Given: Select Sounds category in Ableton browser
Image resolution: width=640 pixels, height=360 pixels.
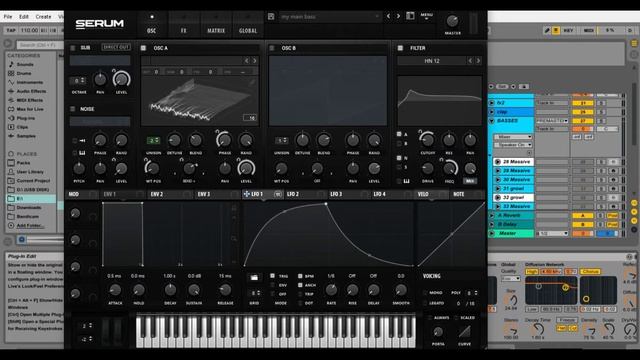Looking at the screenshot, I should click(25, 64).
